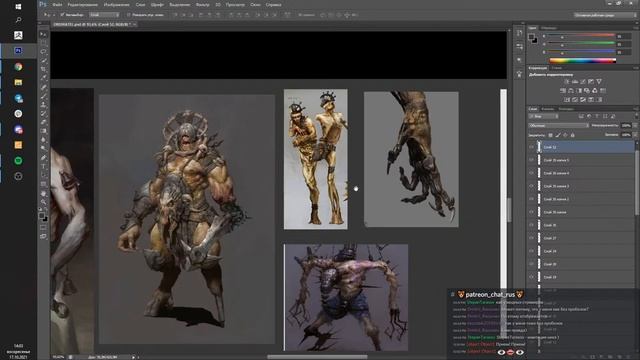This screenshot has width=640, height=360.
Task: Open Windows Start menu
Action: click(18, 7)
